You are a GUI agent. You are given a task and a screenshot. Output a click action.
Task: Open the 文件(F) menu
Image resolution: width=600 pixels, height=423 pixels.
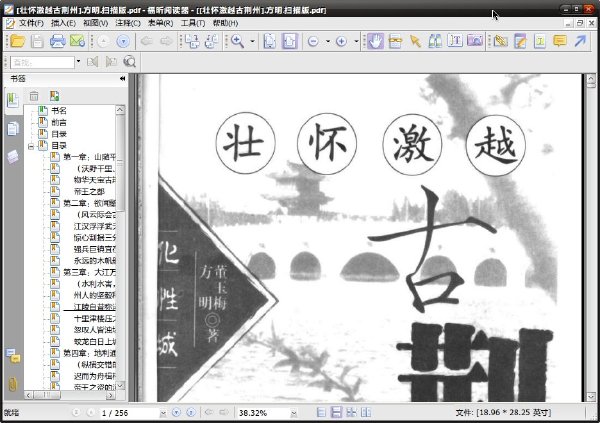point(31,23)
